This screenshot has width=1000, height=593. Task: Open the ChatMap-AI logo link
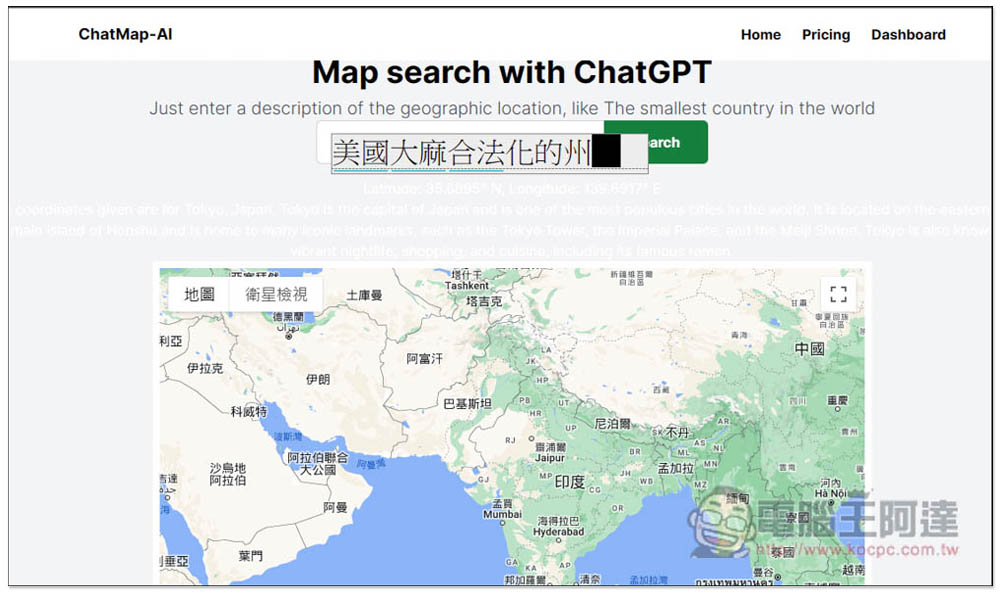pyautogui.click(x=125, y=34)
